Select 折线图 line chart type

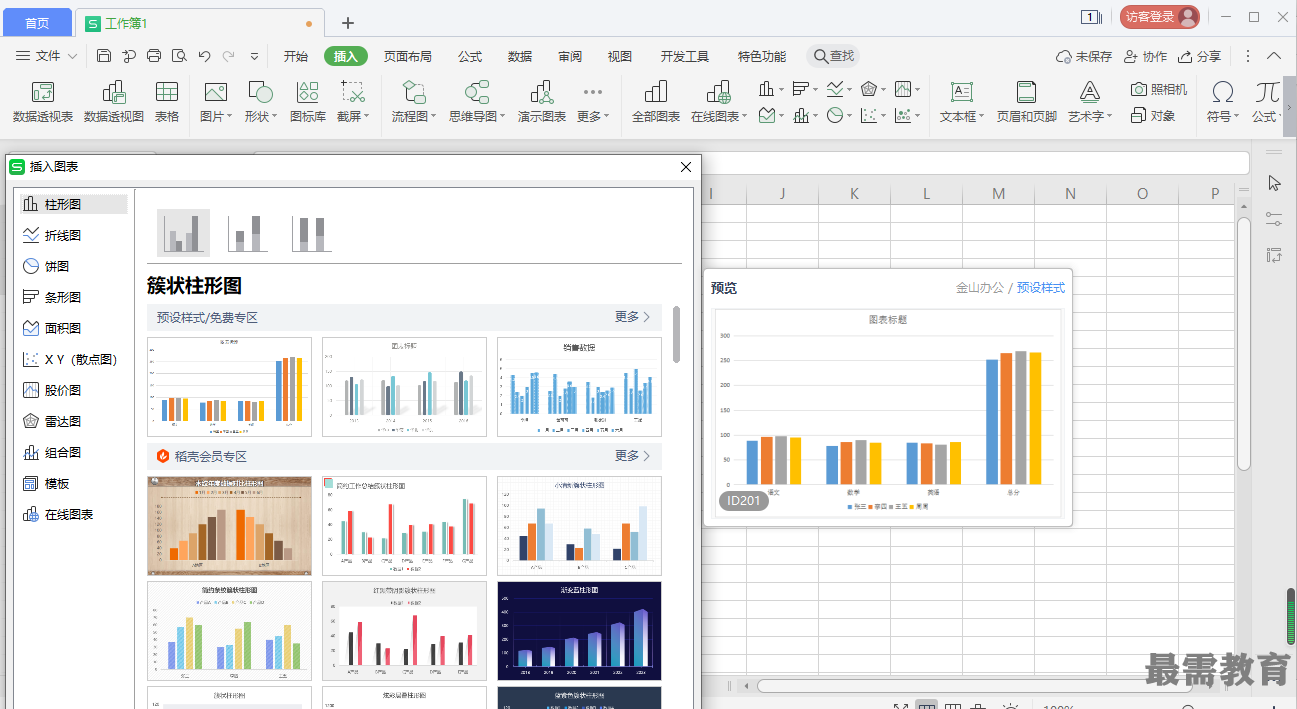[74, 235]
